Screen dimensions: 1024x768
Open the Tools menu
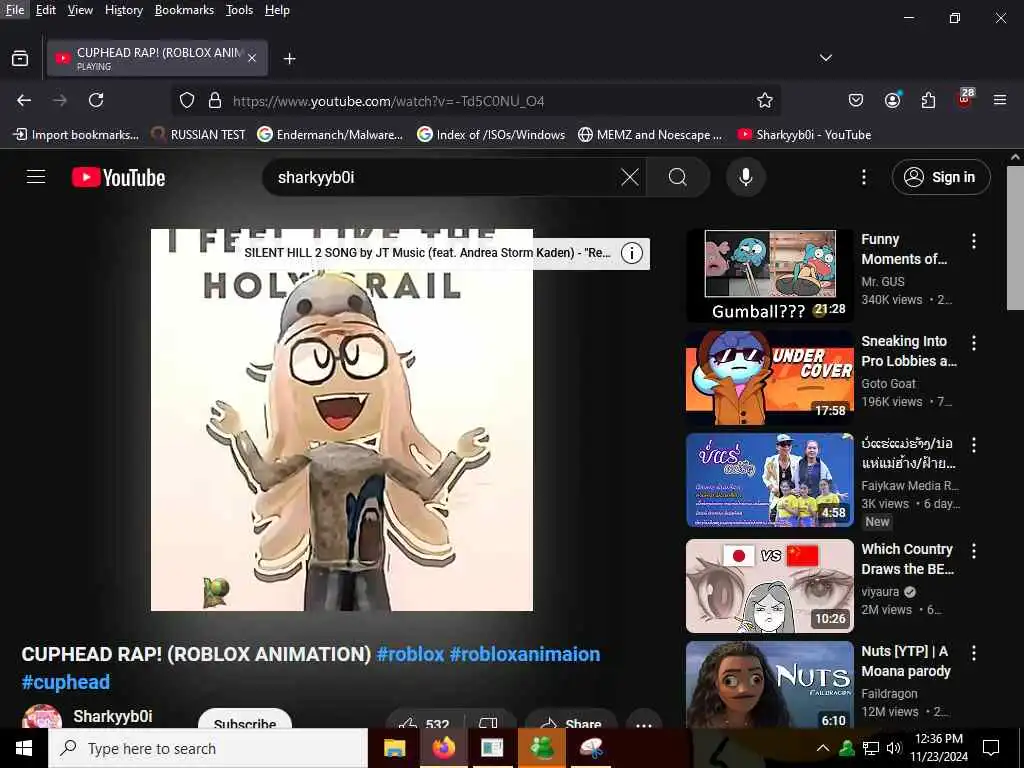239,10
